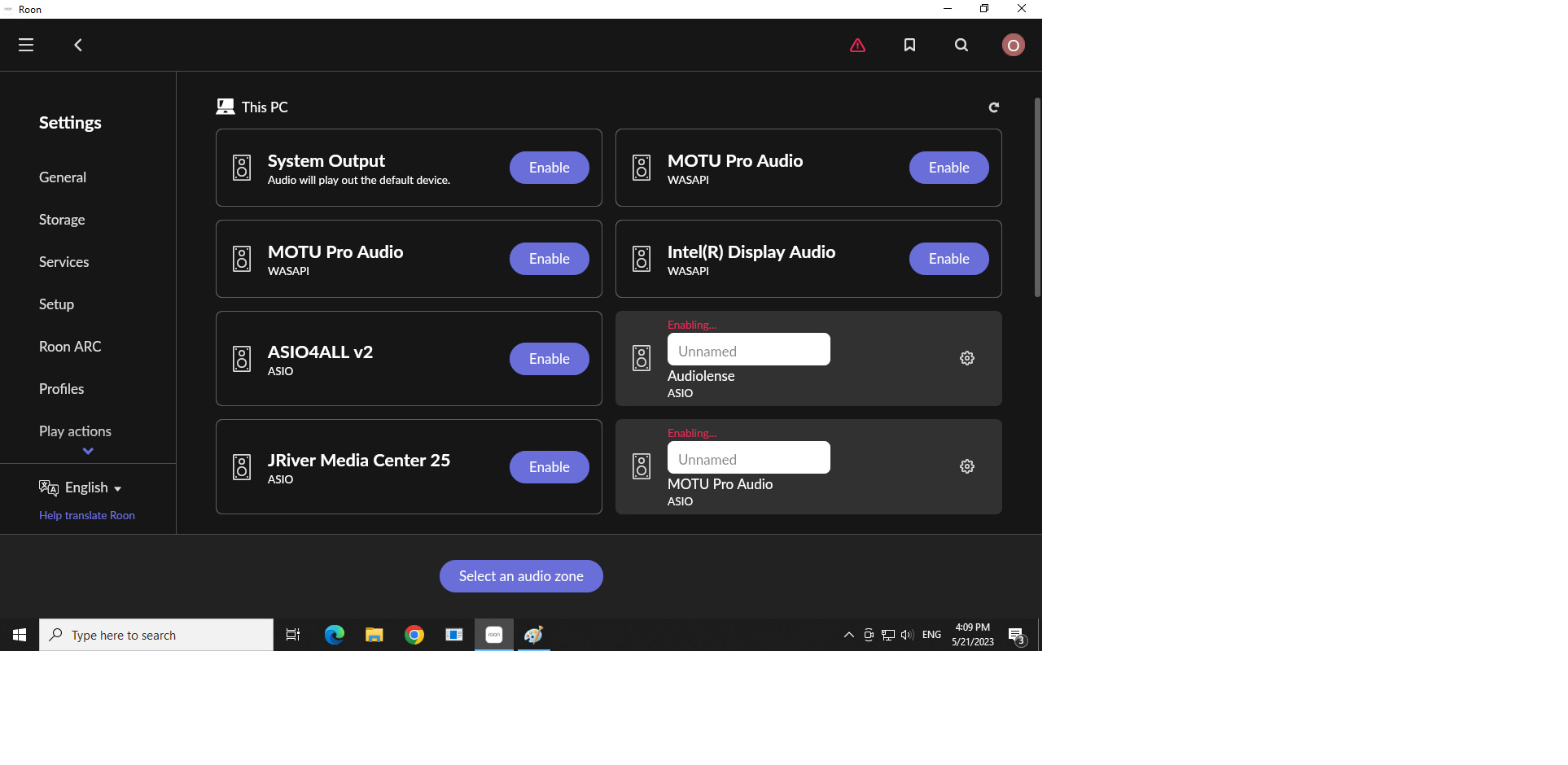The image size is (1568, 765).
Task: Open General settings
Action: point(63,177)
